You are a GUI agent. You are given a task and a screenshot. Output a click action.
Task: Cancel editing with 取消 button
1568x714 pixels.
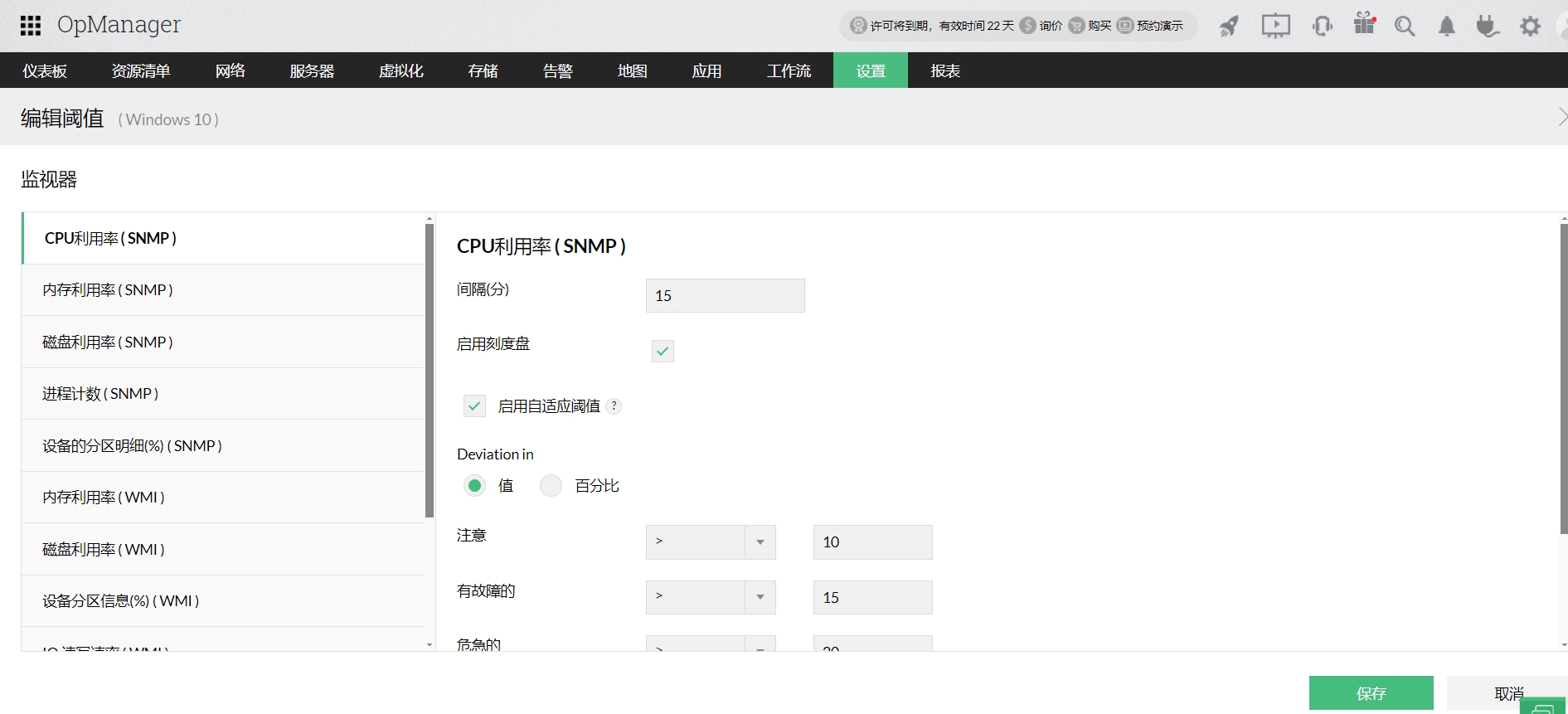tap(1508, 693)
